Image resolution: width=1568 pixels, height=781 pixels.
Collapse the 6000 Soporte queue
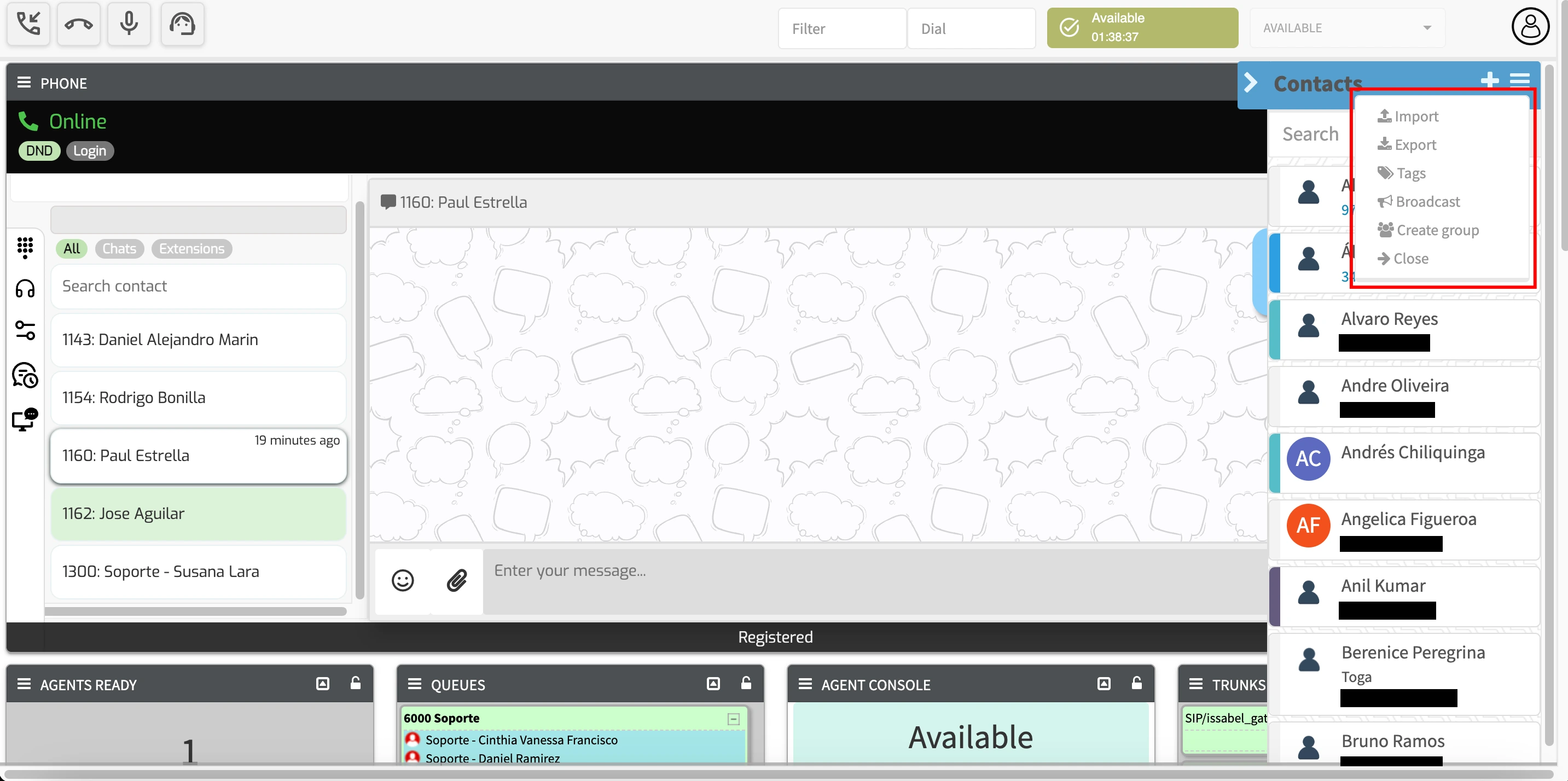(x=734, y=719)
